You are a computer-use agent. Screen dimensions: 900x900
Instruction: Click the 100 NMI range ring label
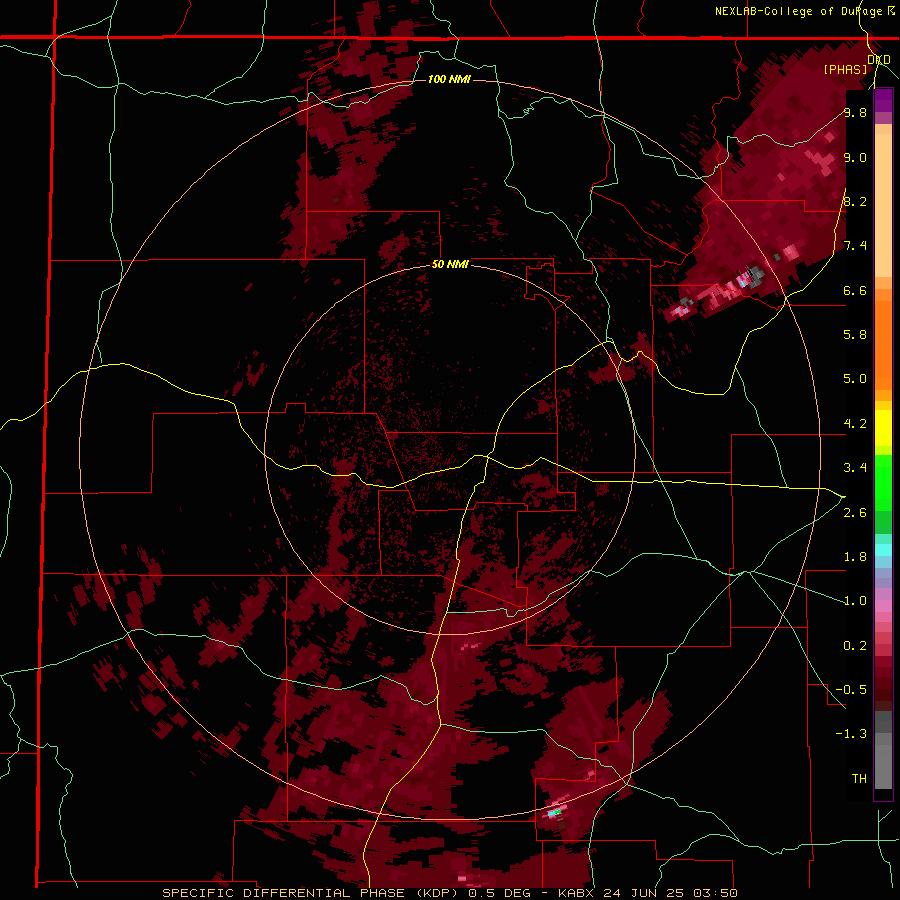click(449, 79)
